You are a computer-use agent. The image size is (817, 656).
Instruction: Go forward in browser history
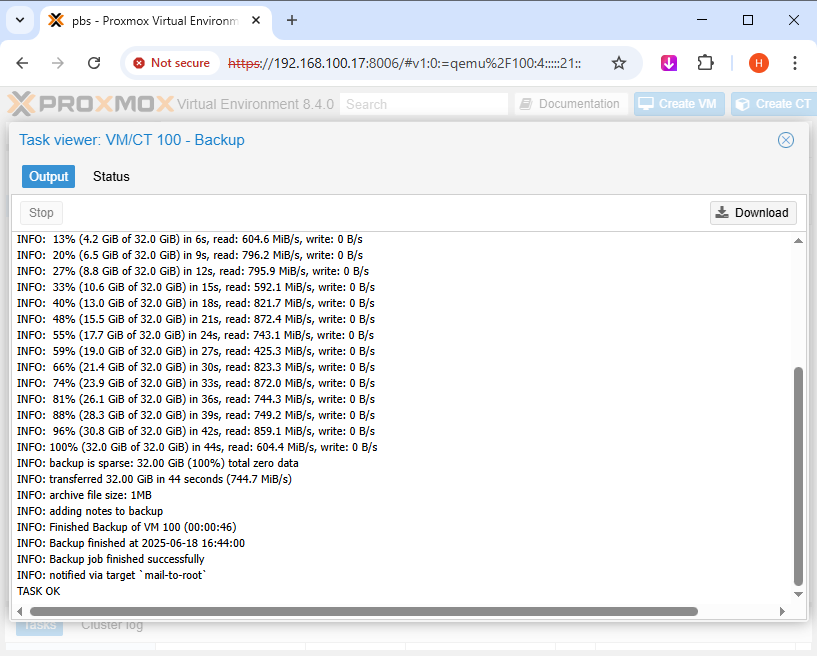(58, 63)
